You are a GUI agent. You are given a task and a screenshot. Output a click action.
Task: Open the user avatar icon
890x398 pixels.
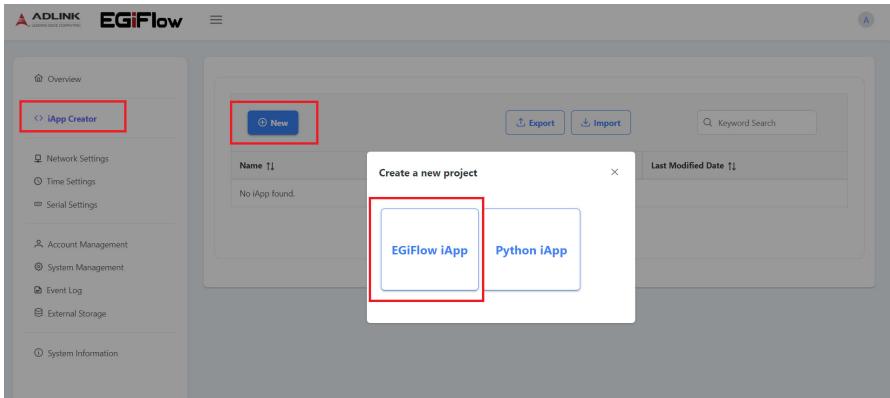pos(866,20)
